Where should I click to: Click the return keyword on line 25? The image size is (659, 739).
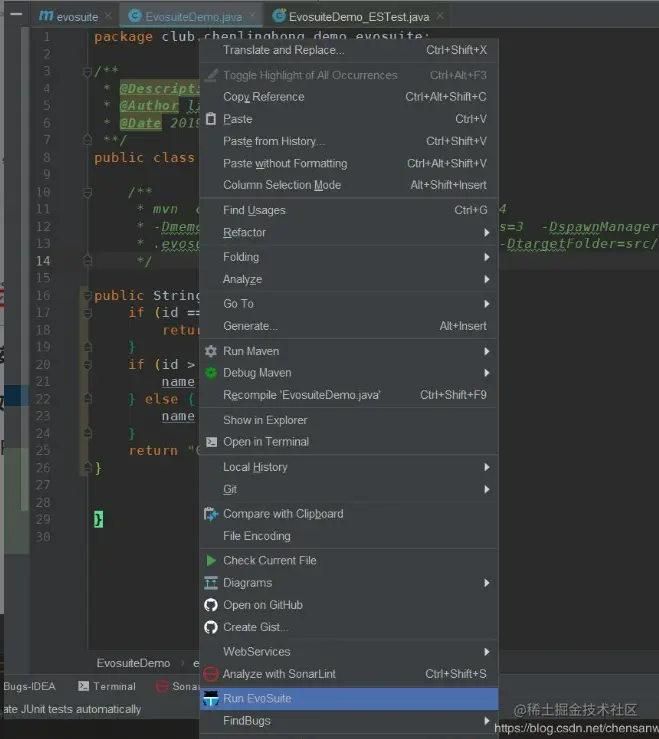(153, 451)
